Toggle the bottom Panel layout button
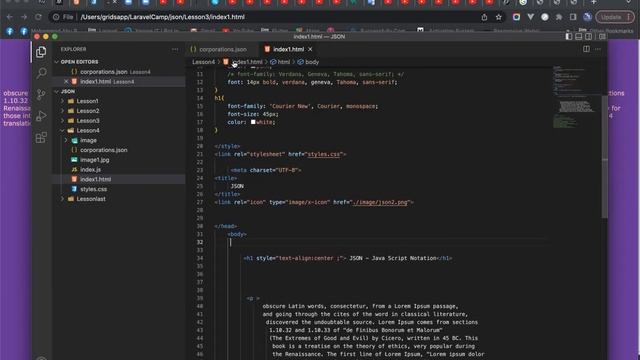The width and height of the screenshot is (640, 360). click(579, 36)
